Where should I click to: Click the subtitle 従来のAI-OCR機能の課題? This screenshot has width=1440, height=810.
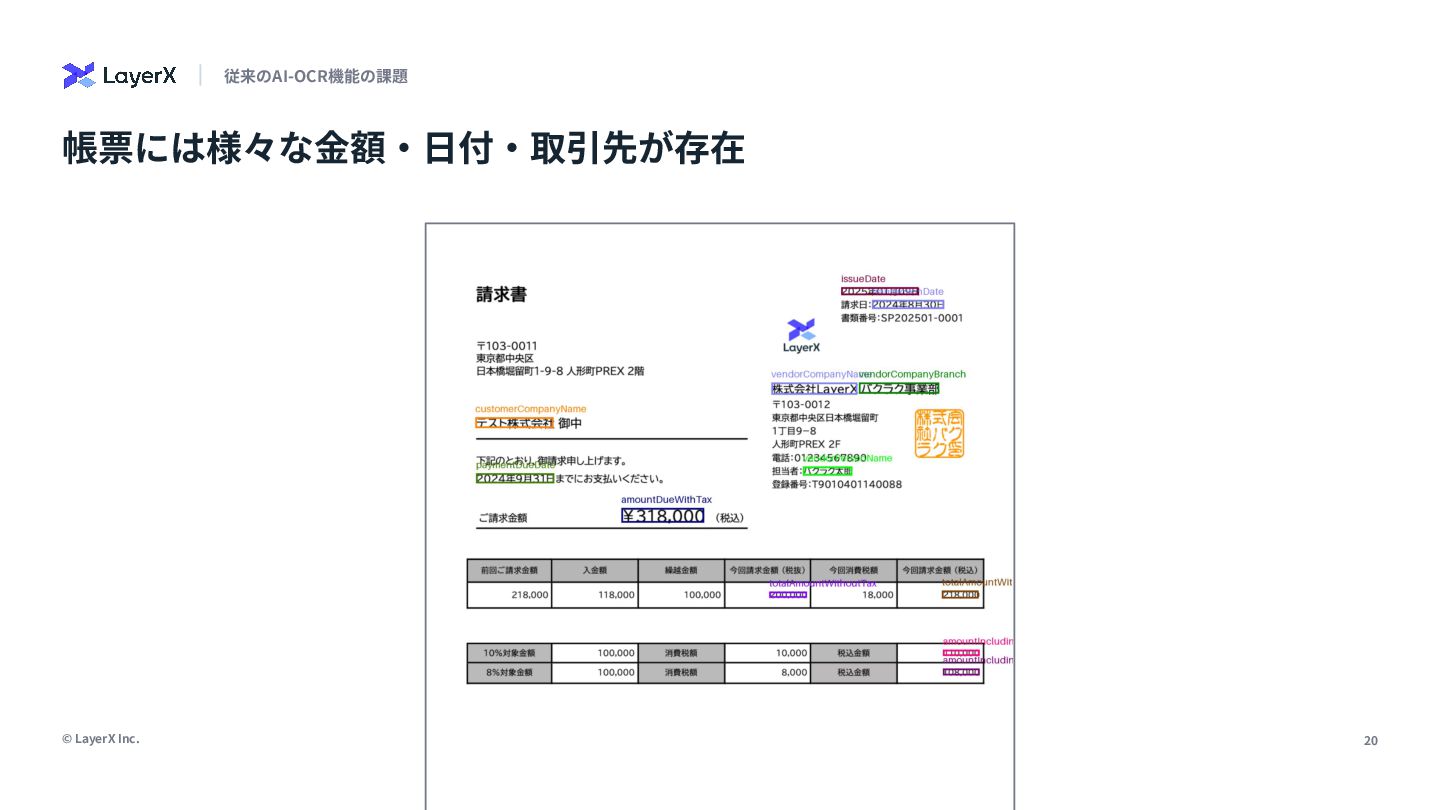(316, 76)
